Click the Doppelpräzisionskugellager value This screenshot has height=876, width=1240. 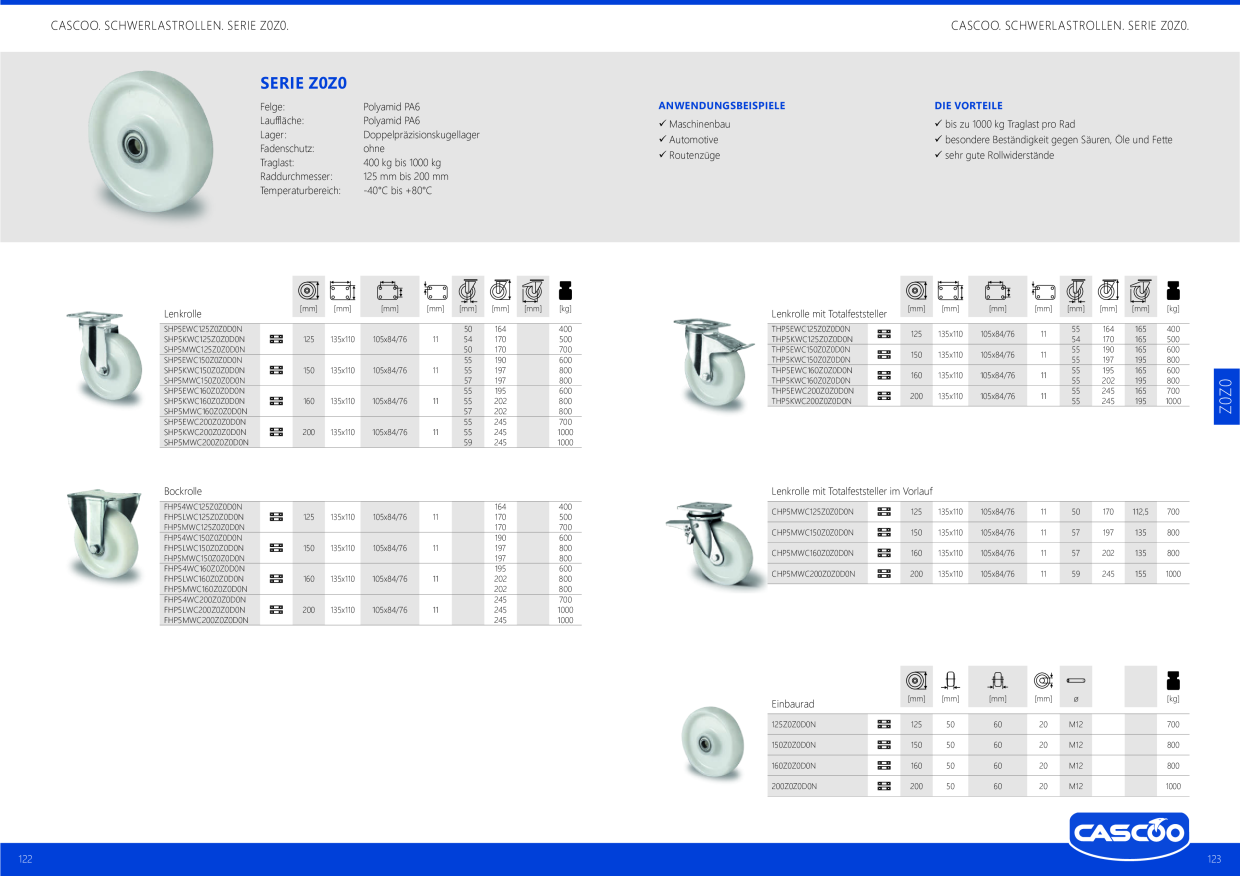[421, 134]
